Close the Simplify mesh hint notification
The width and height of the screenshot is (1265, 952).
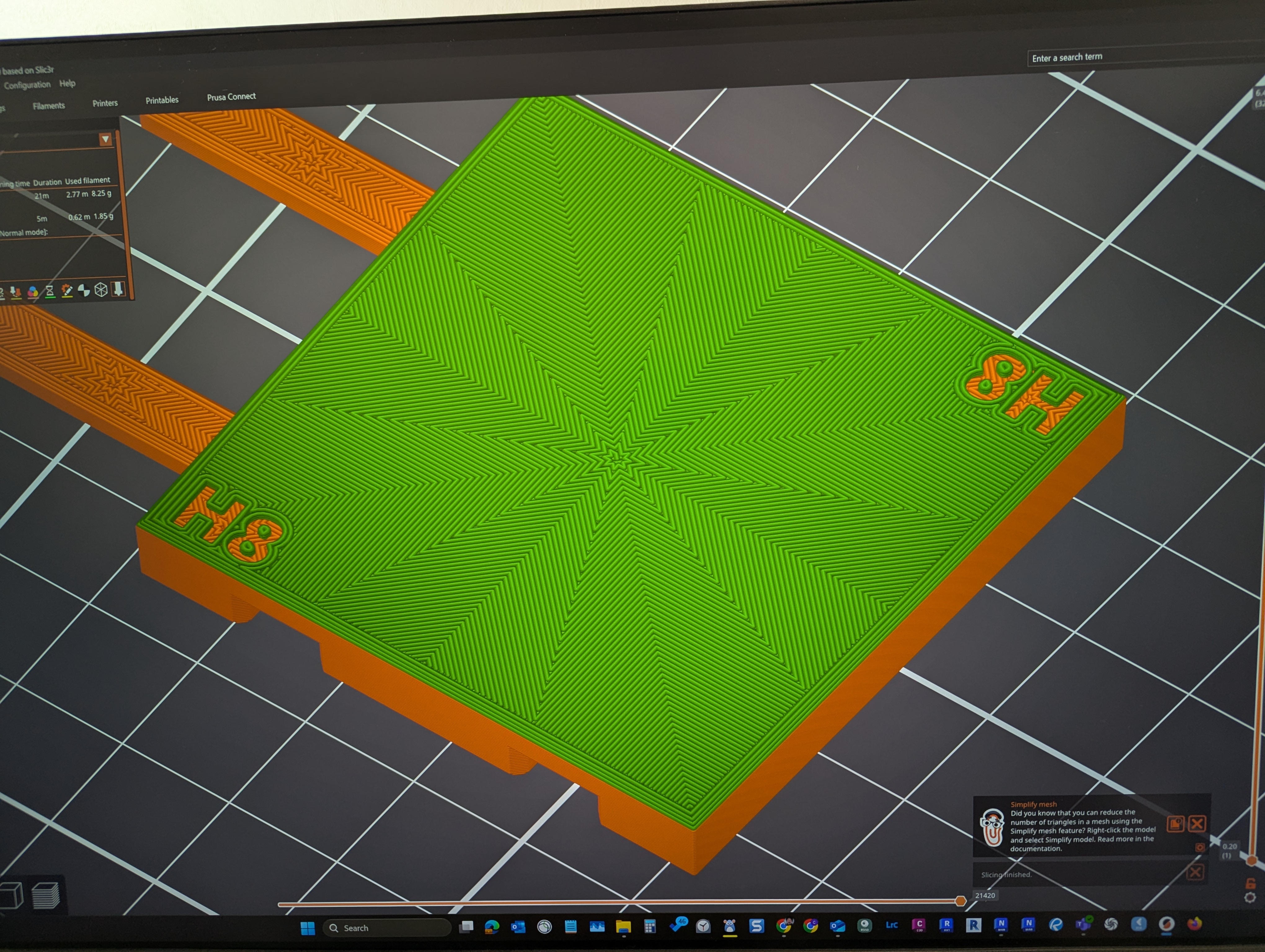coord(1197,823)
